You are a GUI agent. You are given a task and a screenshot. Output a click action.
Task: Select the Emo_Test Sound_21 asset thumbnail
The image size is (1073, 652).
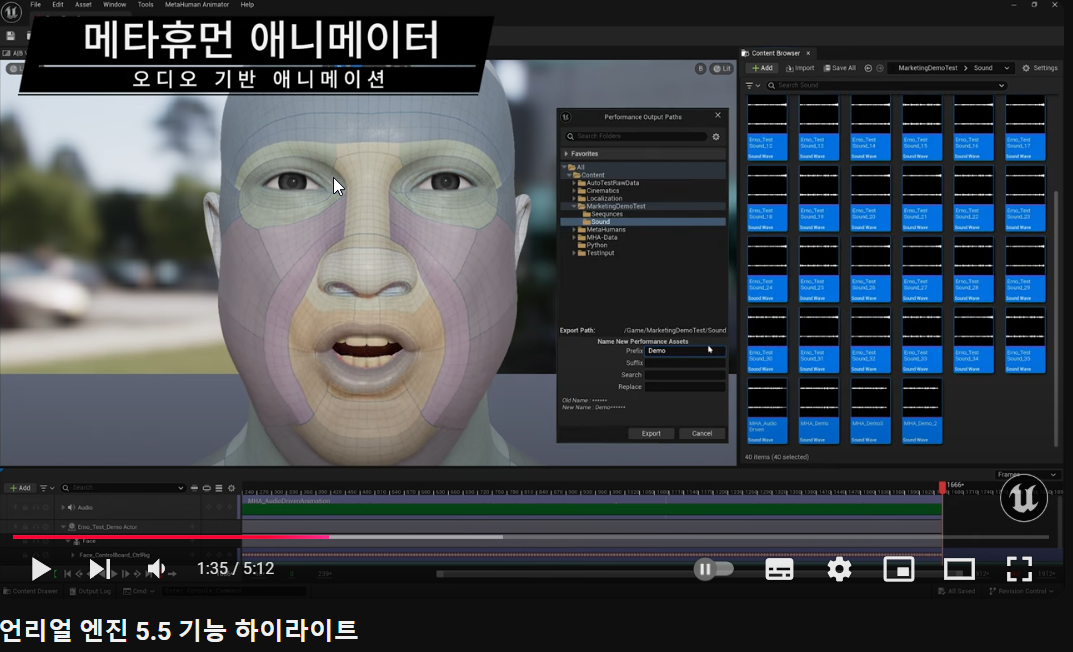click(x=922, y=199)
